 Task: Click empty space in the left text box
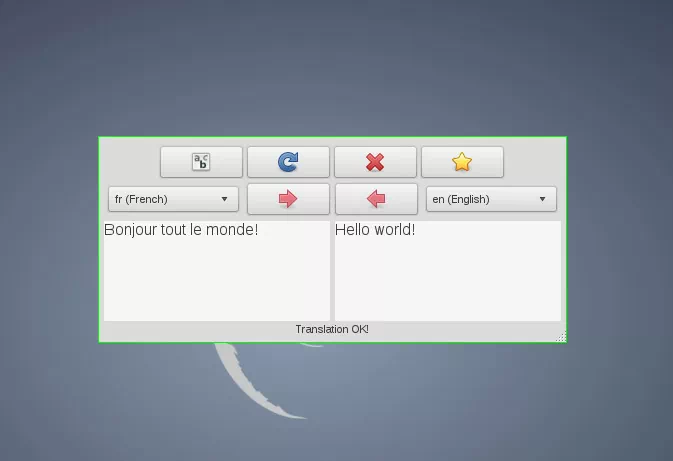point(216,285)
